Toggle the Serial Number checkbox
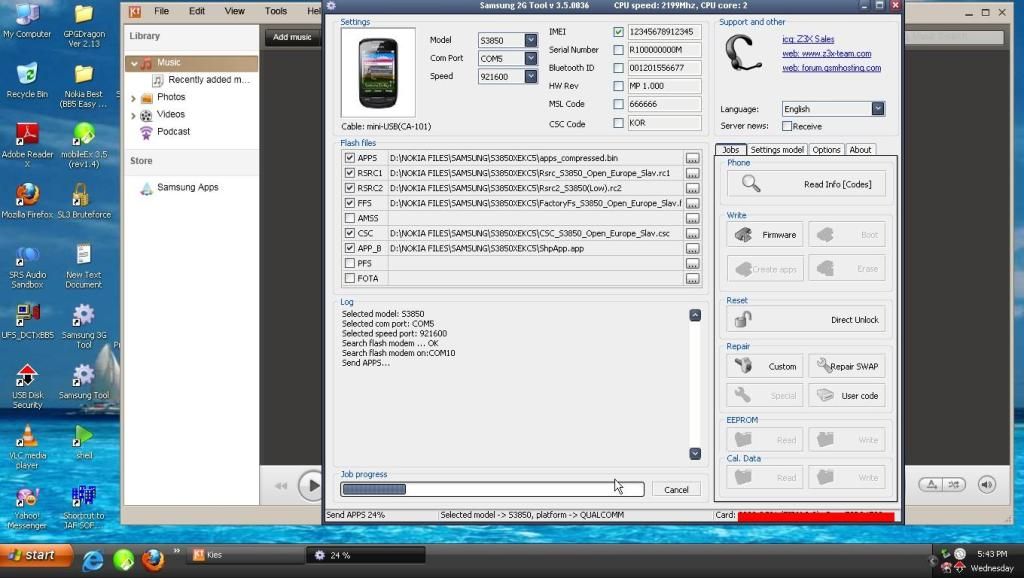 pos(618,50)
